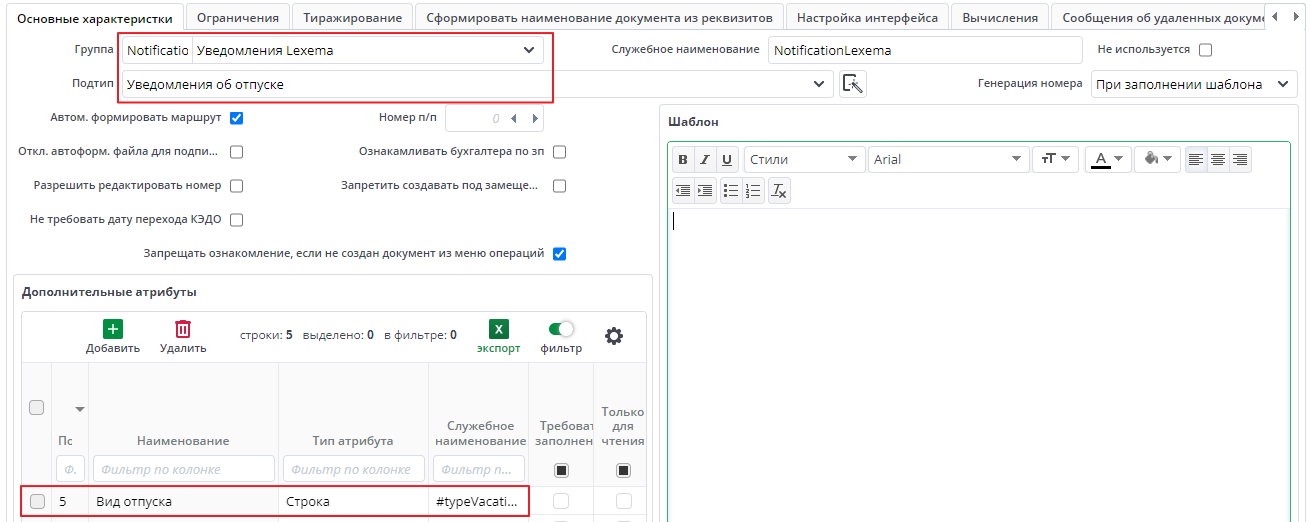Click the subtype selection icon next to Подтип
1310x522 pixels.
coord(853,84)
